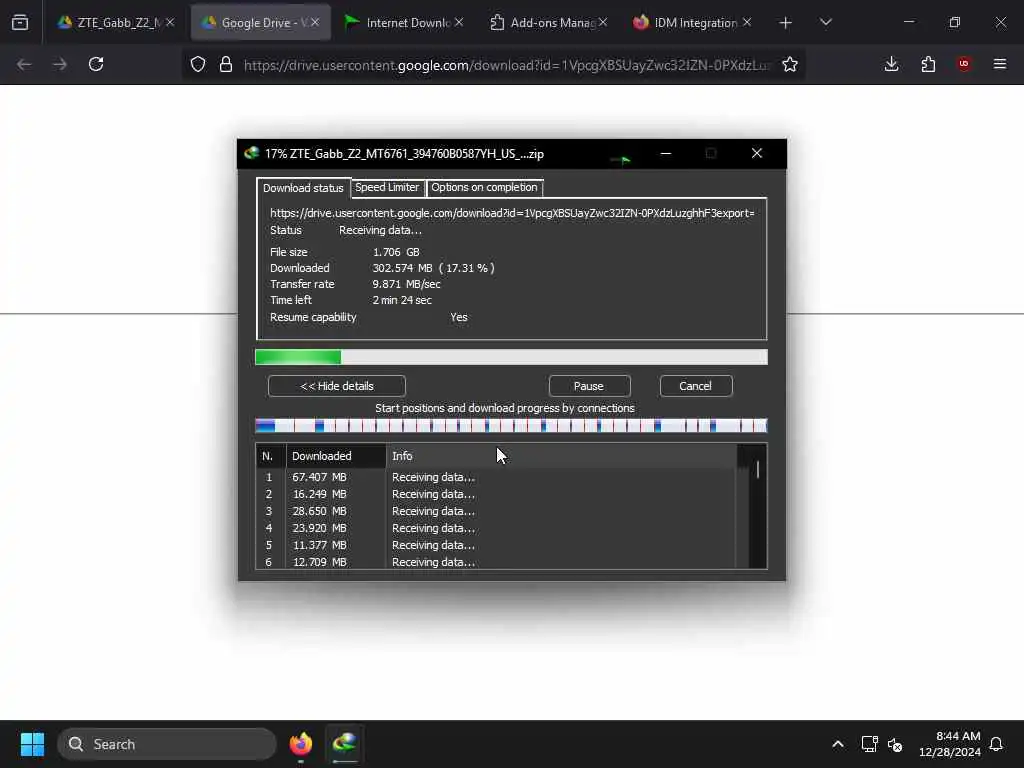Open uBlock Origin extension icon
Screen dimensions: 1024x768
(964, 64)
